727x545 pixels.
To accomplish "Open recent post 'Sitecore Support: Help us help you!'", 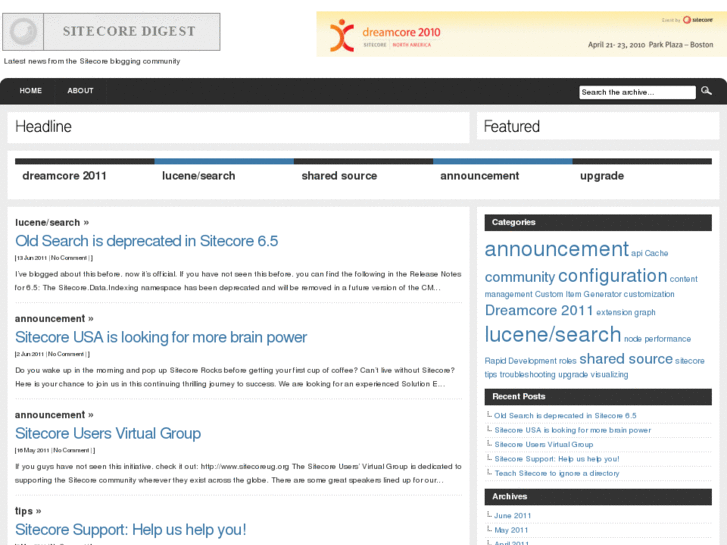I will tap(557, 459).
